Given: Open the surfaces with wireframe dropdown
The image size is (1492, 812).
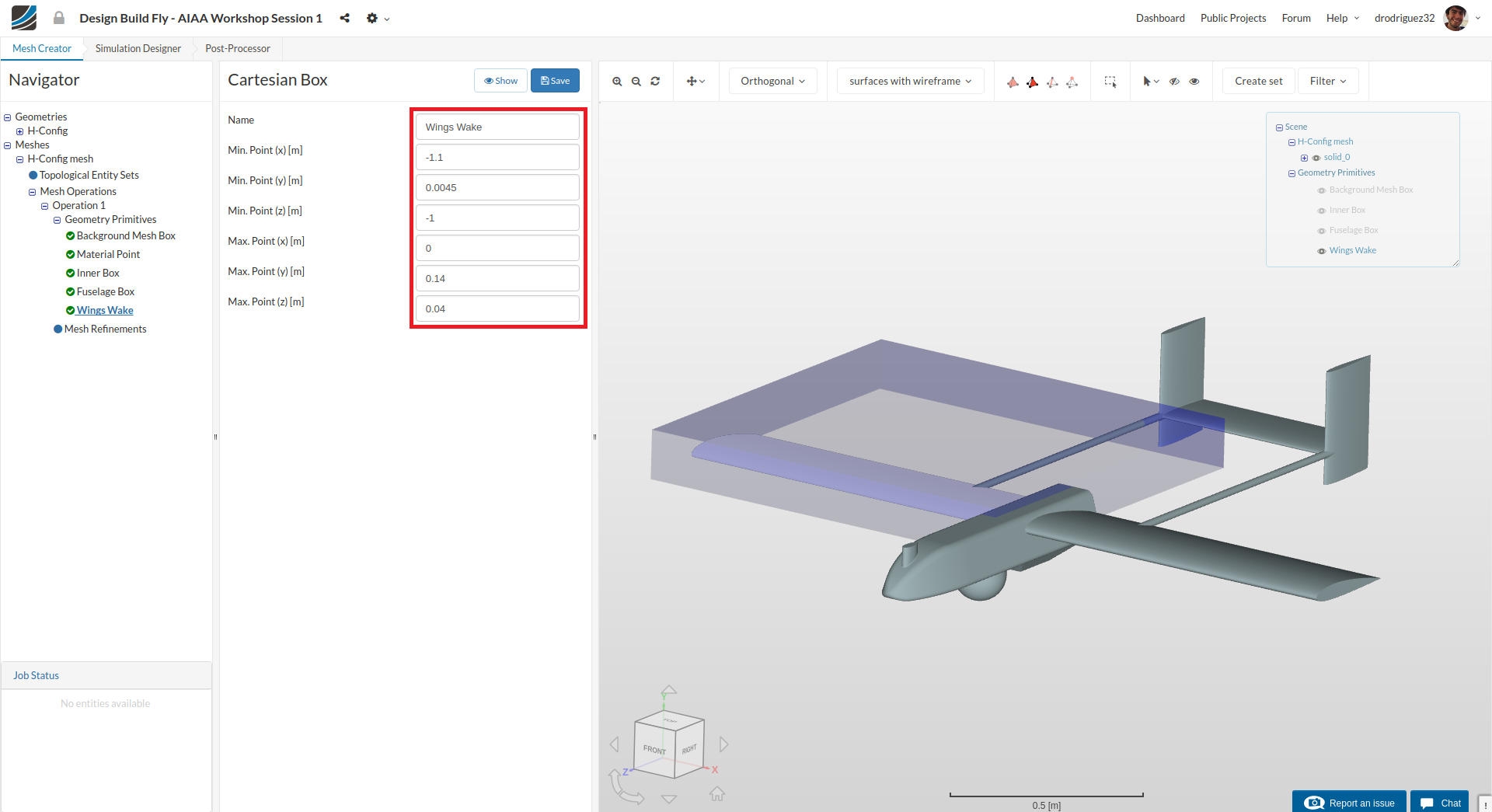Looking at the screenshot, I should (x=910, y=81).
